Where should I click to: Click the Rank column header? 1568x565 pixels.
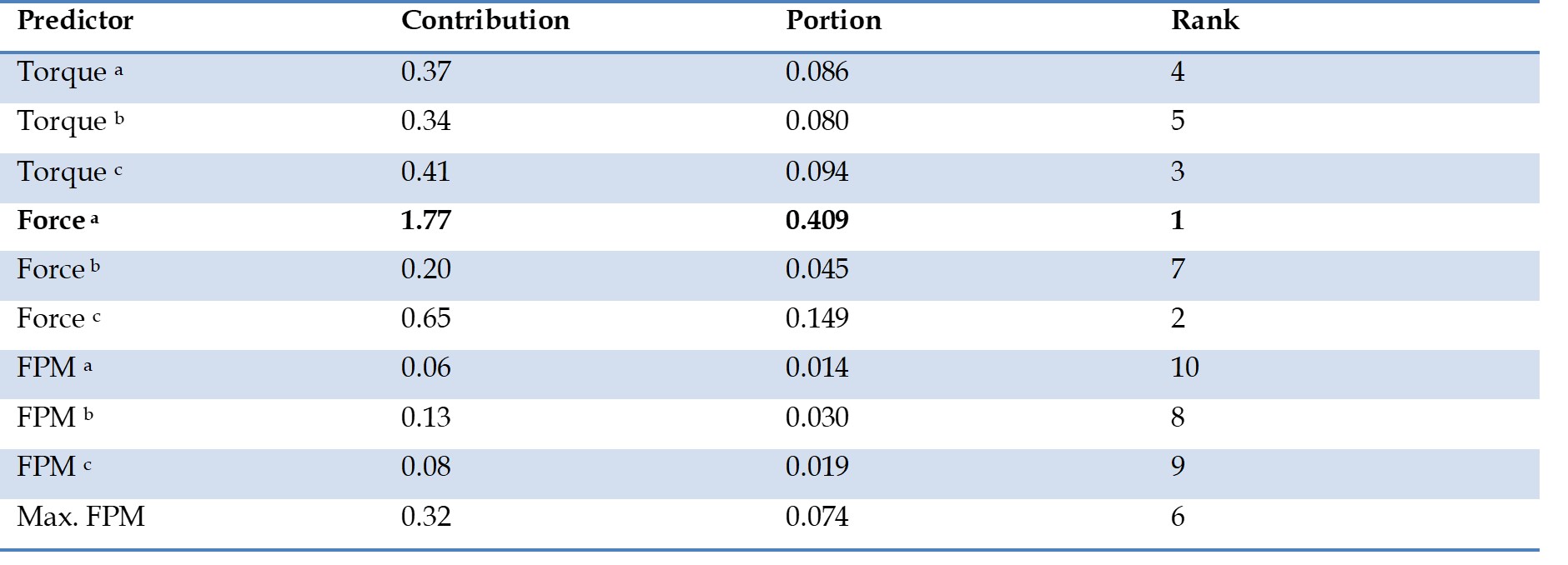pyautogui.click(x=1204, y=21)
